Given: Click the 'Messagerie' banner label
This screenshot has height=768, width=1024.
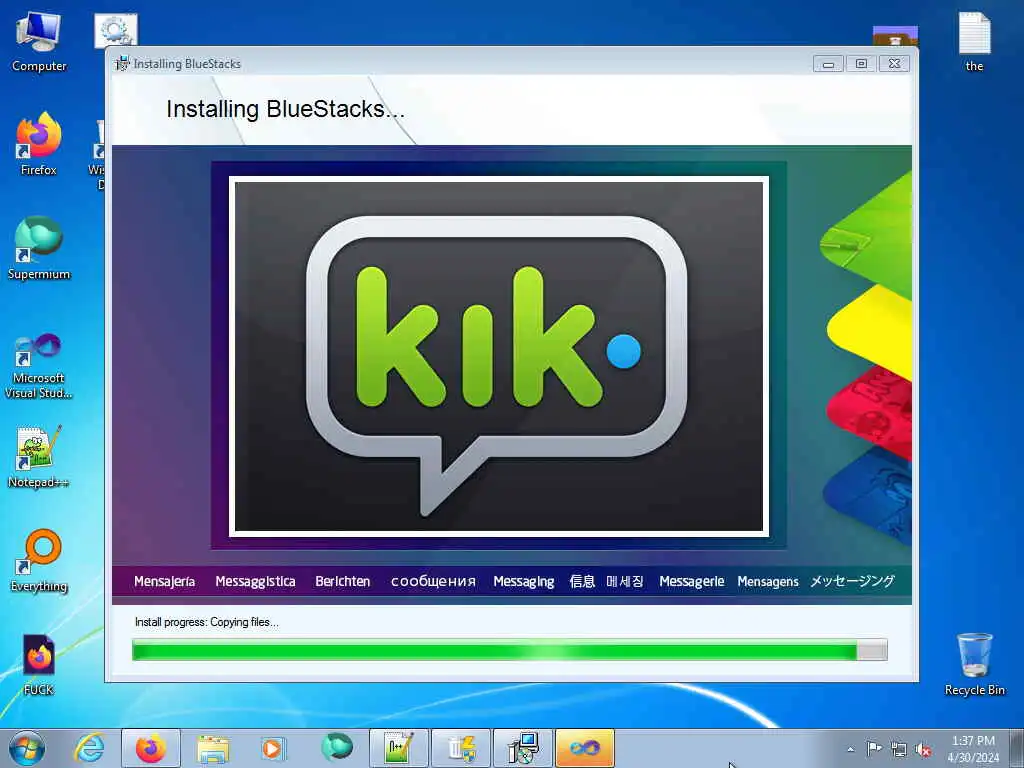Looking at the screenshot, I should click(x=692, y=581).
